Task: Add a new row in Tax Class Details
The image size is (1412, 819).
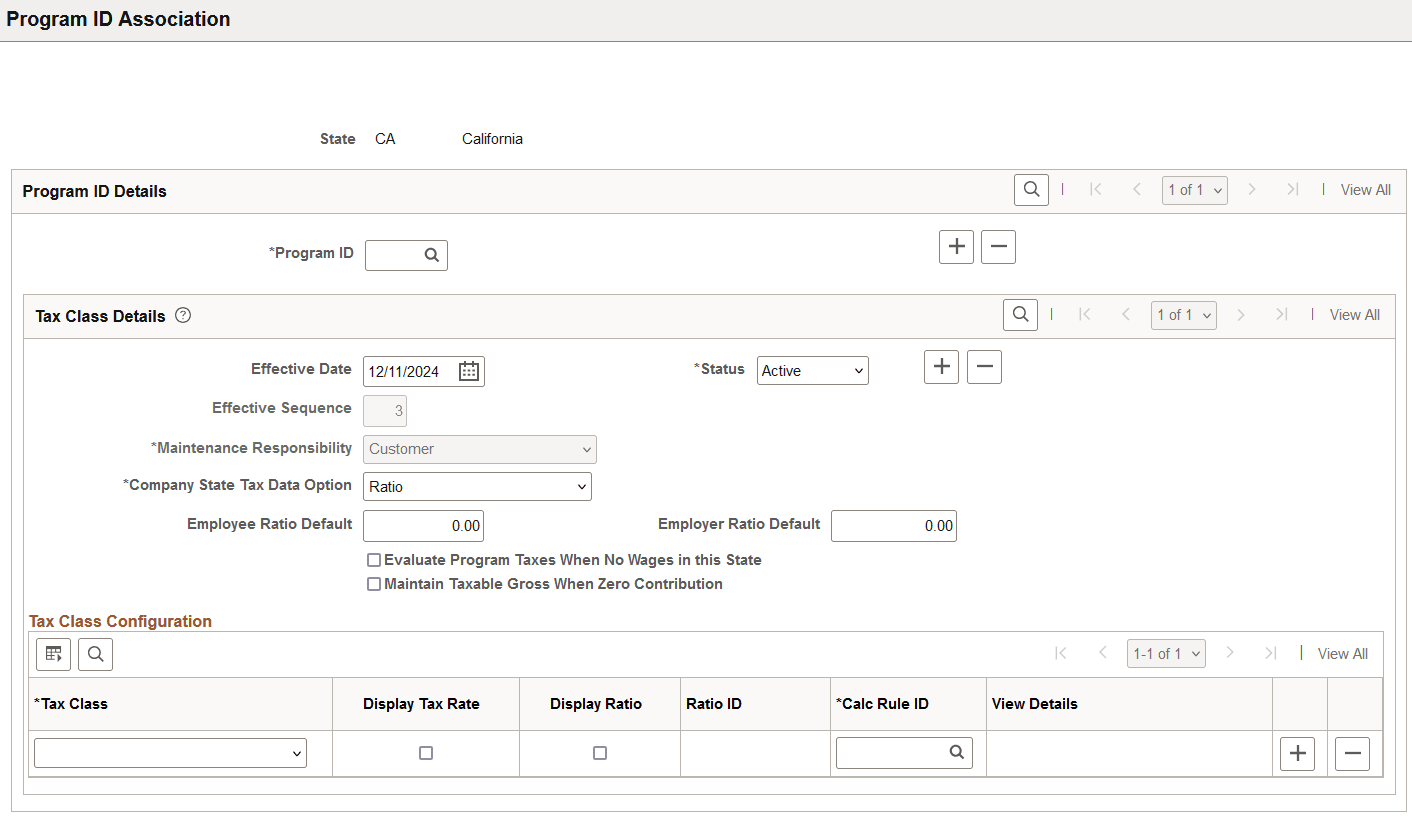Action: pyautogui.click(x=940, y=366)
